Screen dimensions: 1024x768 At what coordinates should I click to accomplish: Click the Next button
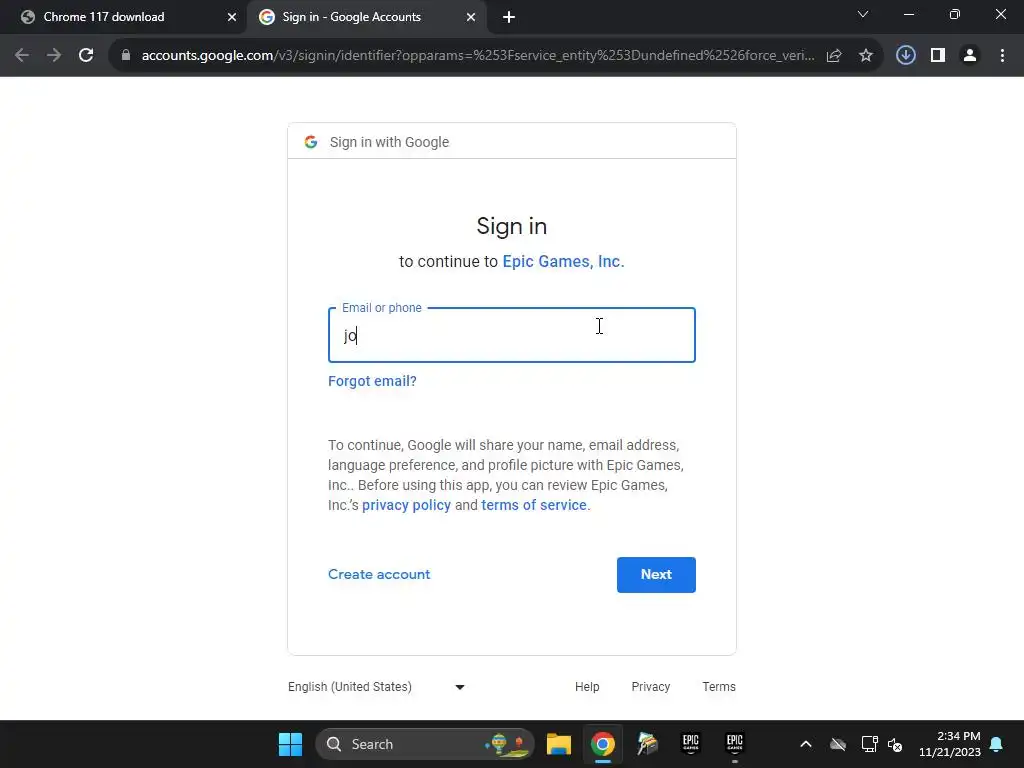tap(656, 575)
